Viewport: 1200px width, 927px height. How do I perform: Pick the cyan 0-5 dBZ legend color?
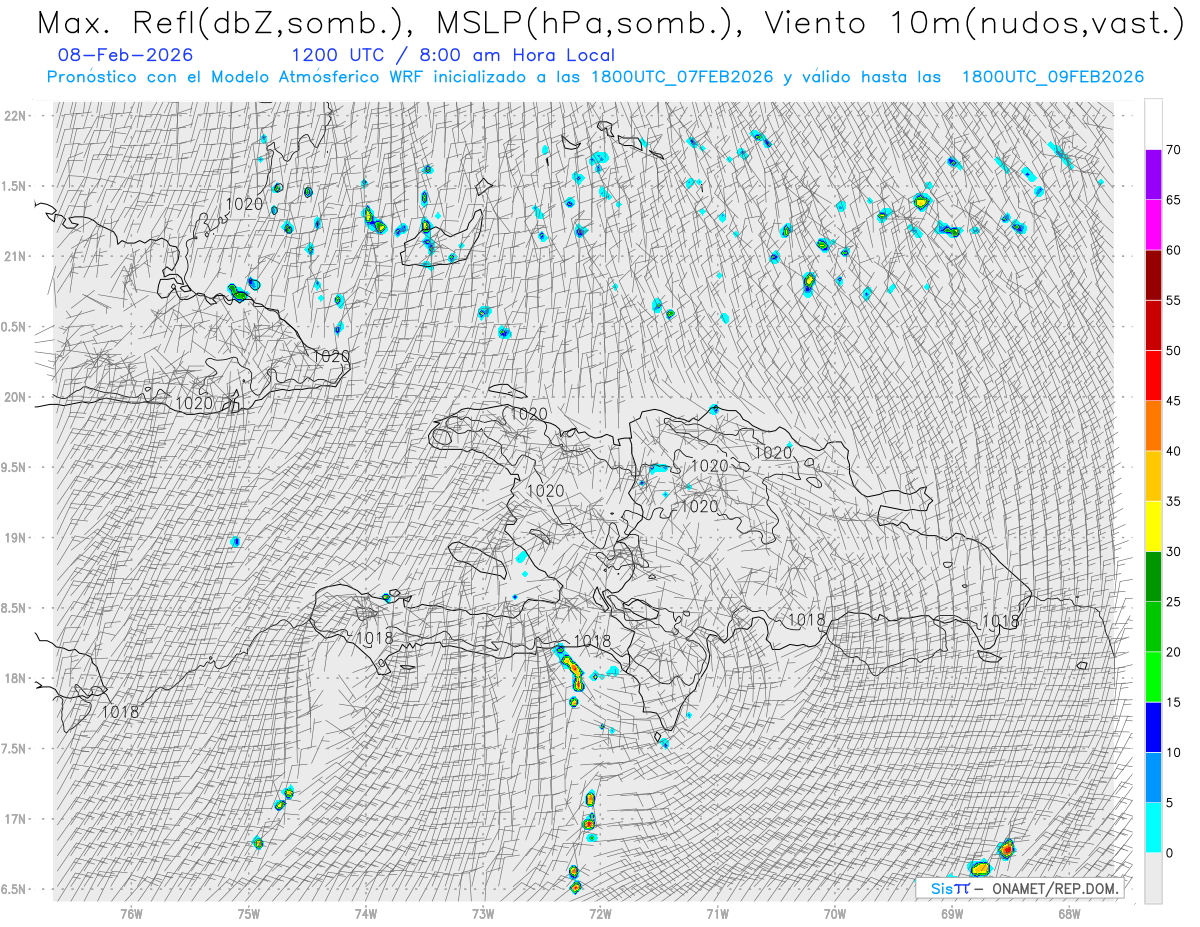(1153, 827)
